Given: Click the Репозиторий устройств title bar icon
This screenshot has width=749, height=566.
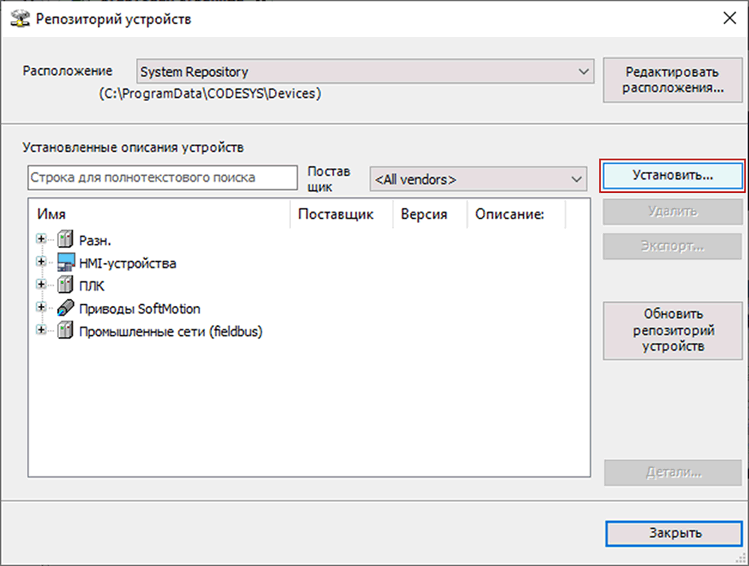Looking at the screenshot, I should coord(20,19).
